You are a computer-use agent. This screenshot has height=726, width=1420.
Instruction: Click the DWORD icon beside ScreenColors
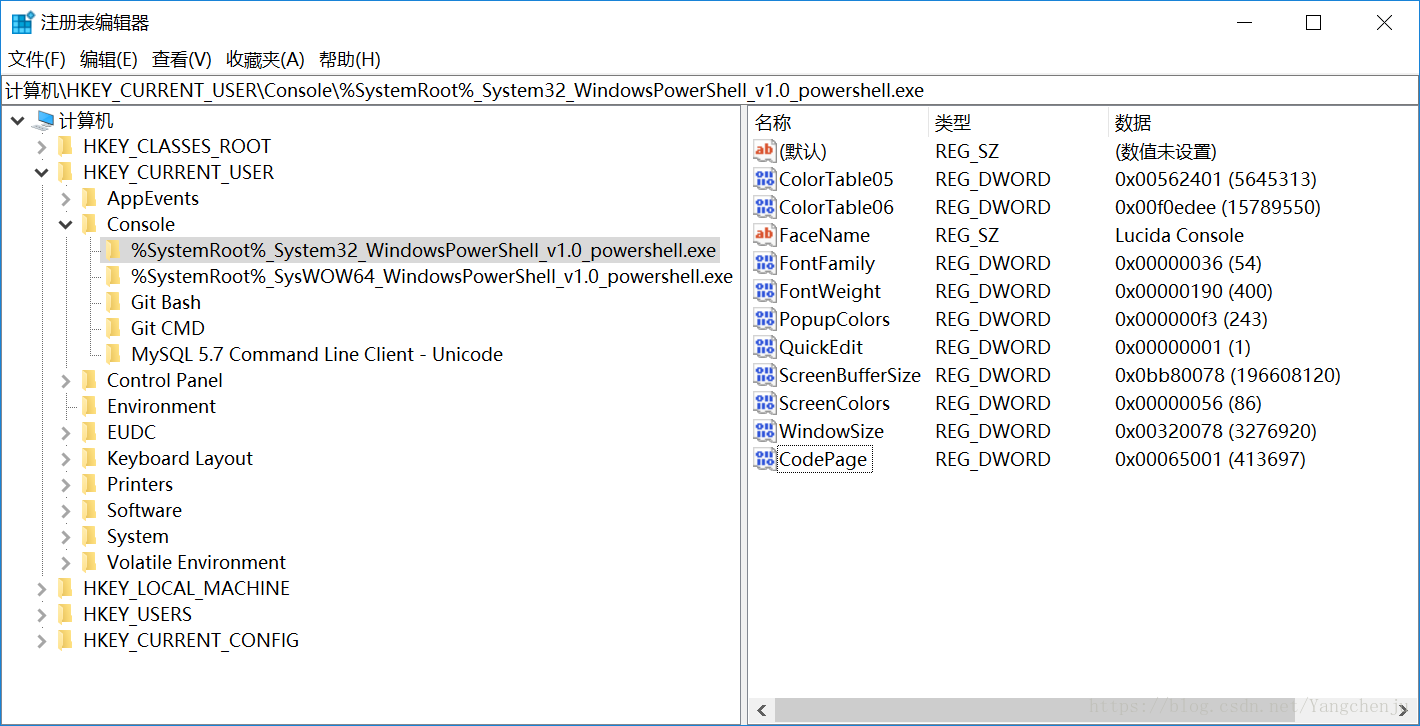point(765,403)
